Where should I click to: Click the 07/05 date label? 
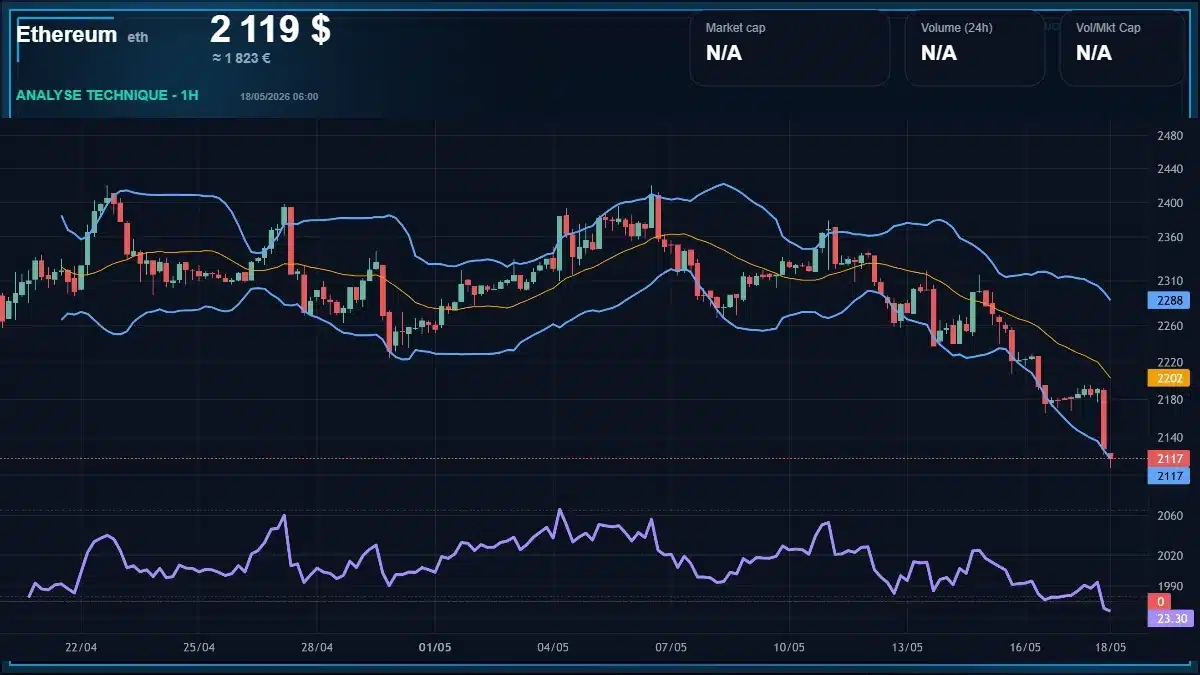(x=671, y=647)
